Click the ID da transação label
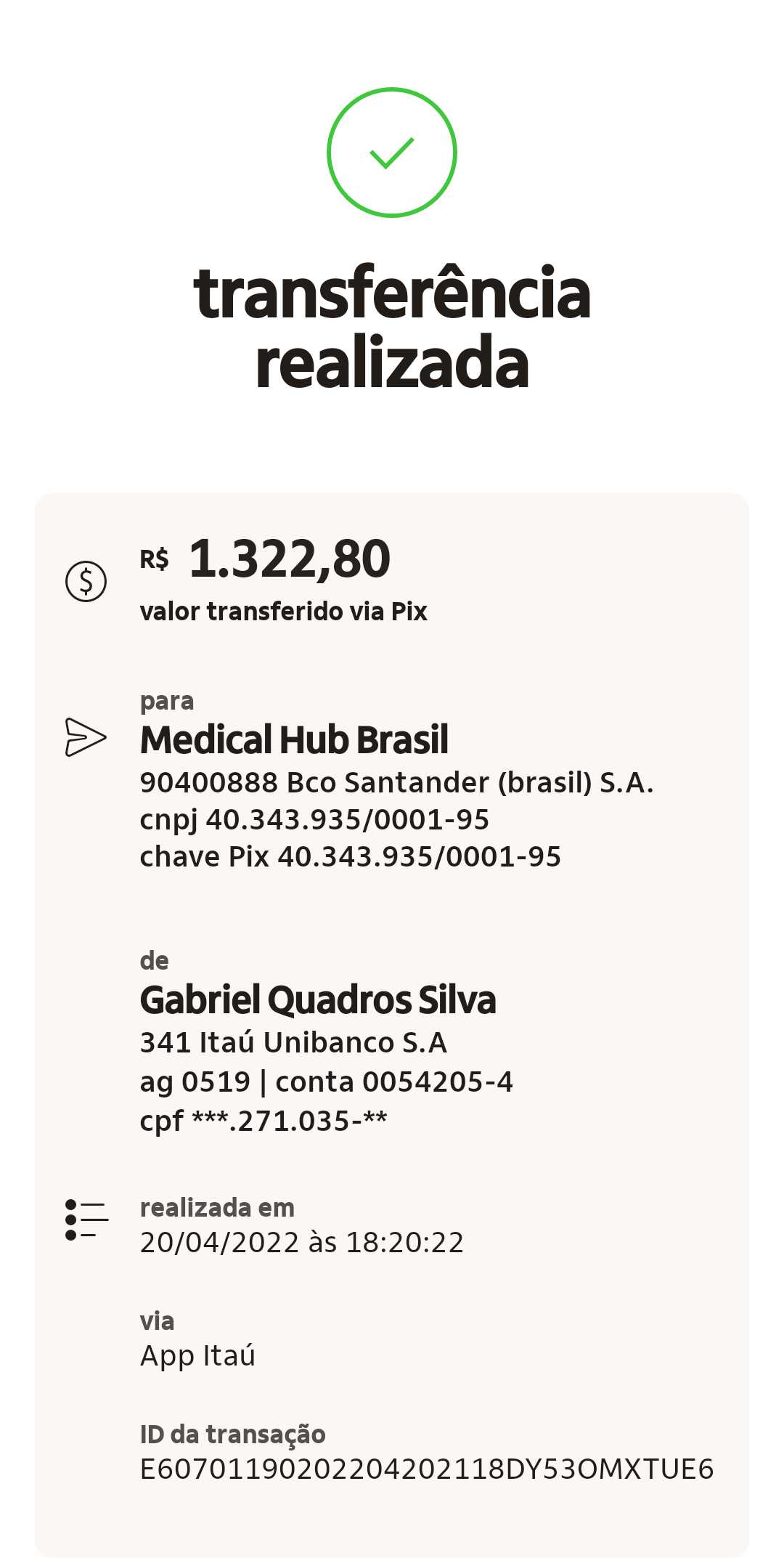Image resolution: width=784 pixels, height=1558 pixels. tap(232, 1435)
